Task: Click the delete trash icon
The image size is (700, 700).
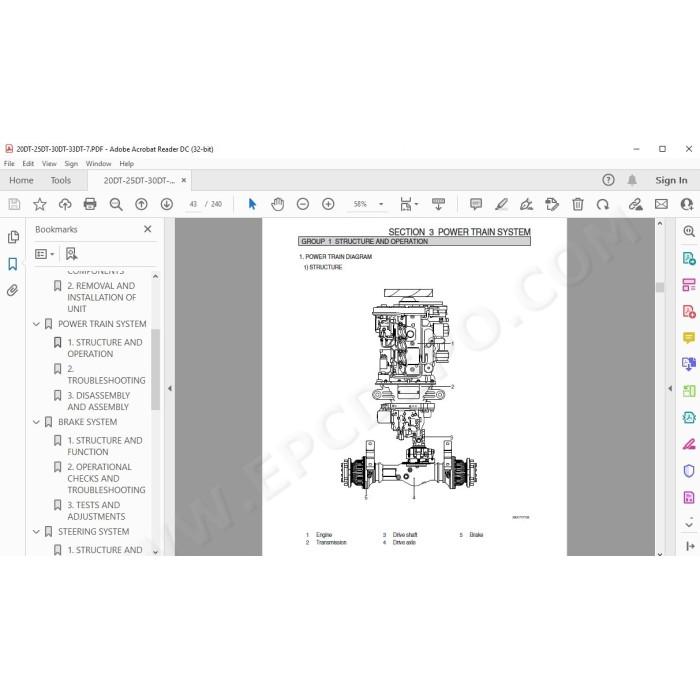Action: pyautogui.click(x=578, y=204)
